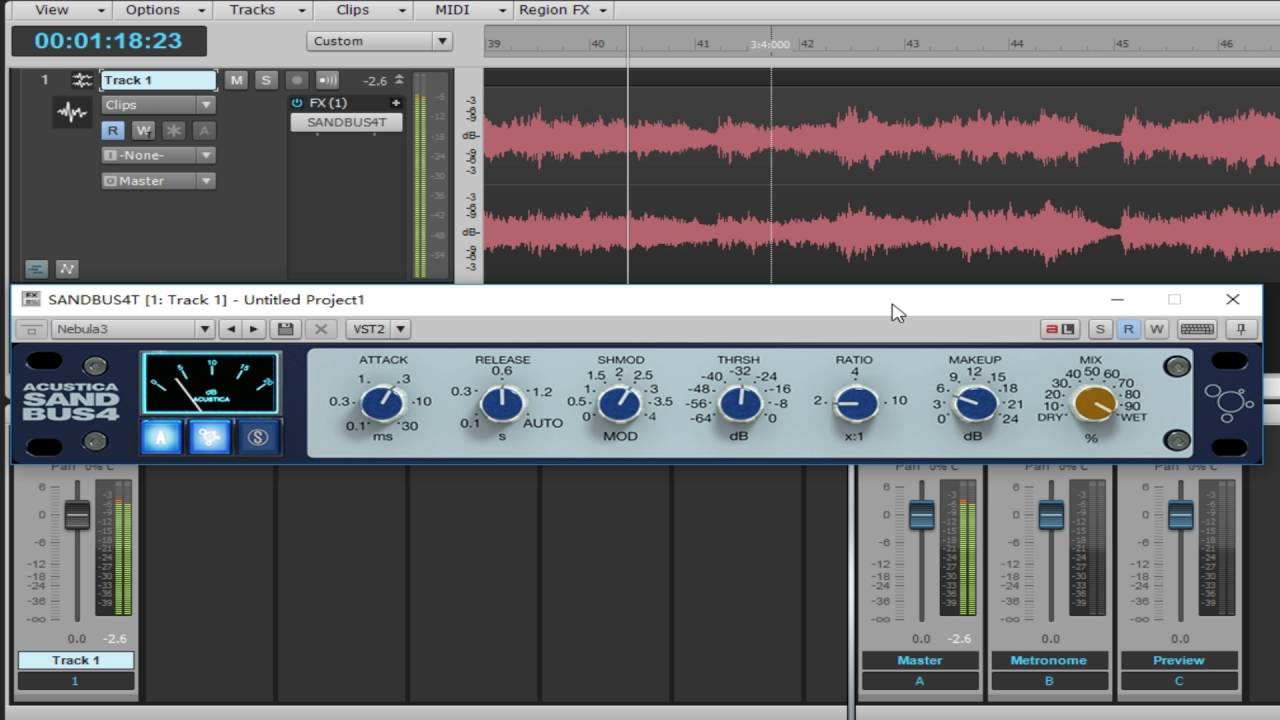Maximize Track 1 with the double-arrow icon
Viewport: 1280px width, 720px height.
399,80
